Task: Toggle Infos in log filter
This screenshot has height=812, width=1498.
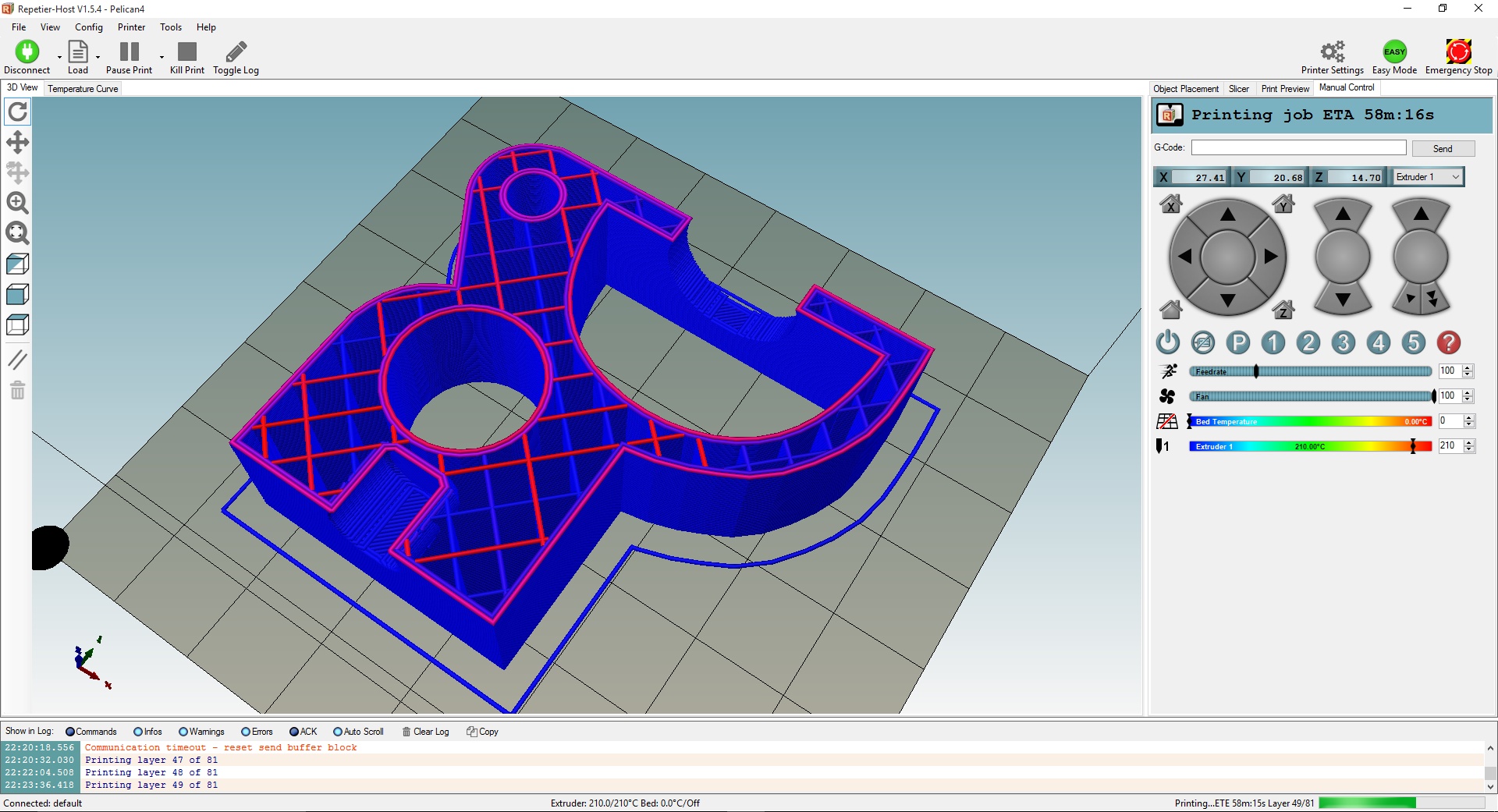Action: click(147, 732)
